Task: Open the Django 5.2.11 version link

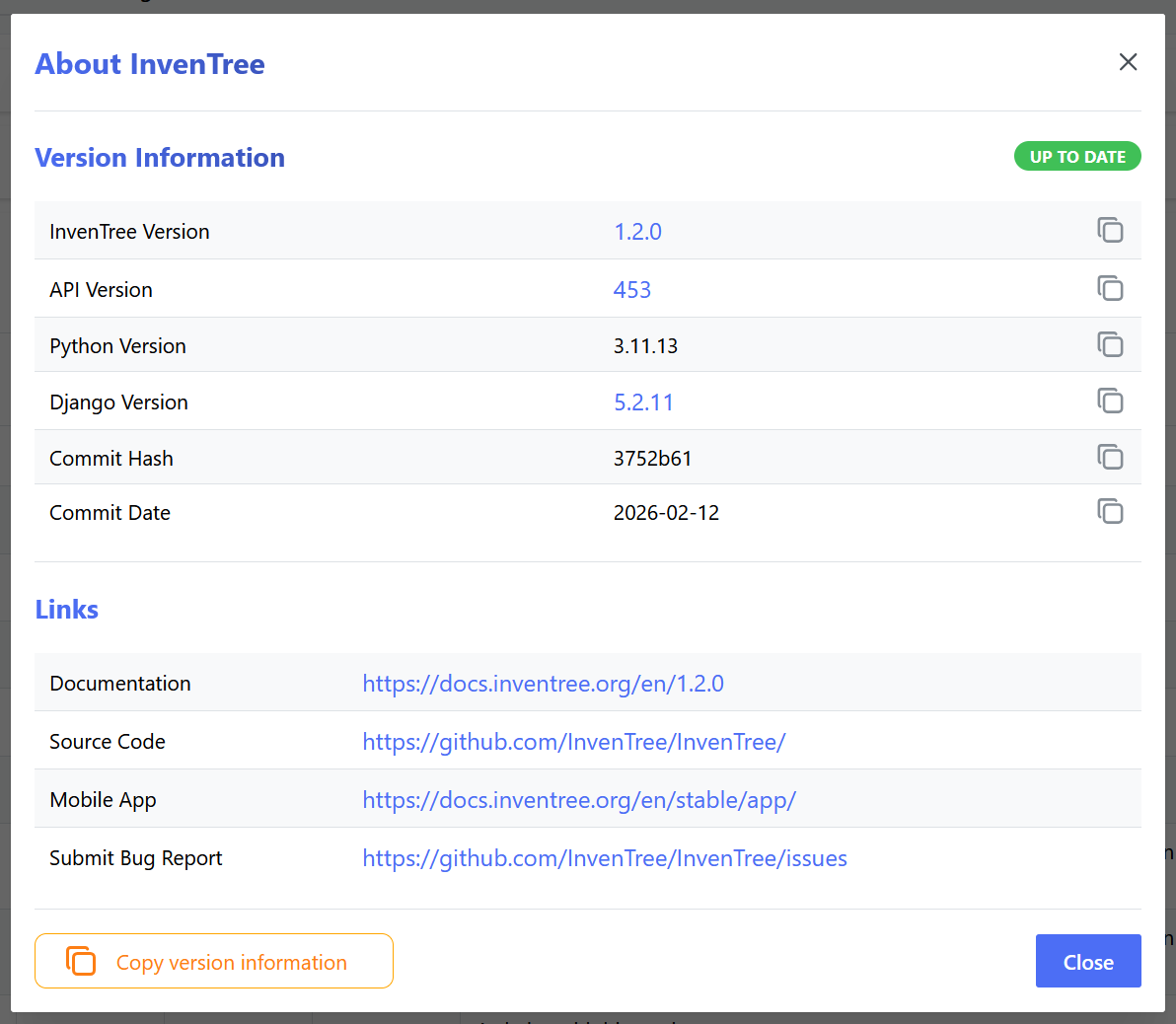Action: click(643, 402)
